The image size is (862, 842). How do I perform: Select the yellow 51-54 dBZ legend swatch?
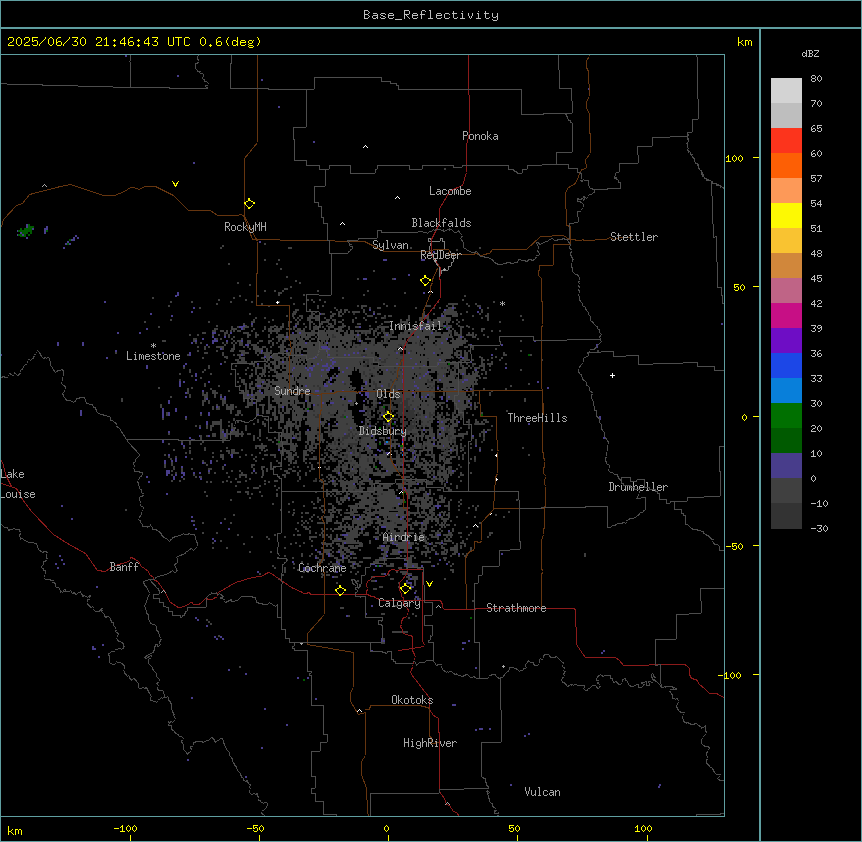[786, 215]
